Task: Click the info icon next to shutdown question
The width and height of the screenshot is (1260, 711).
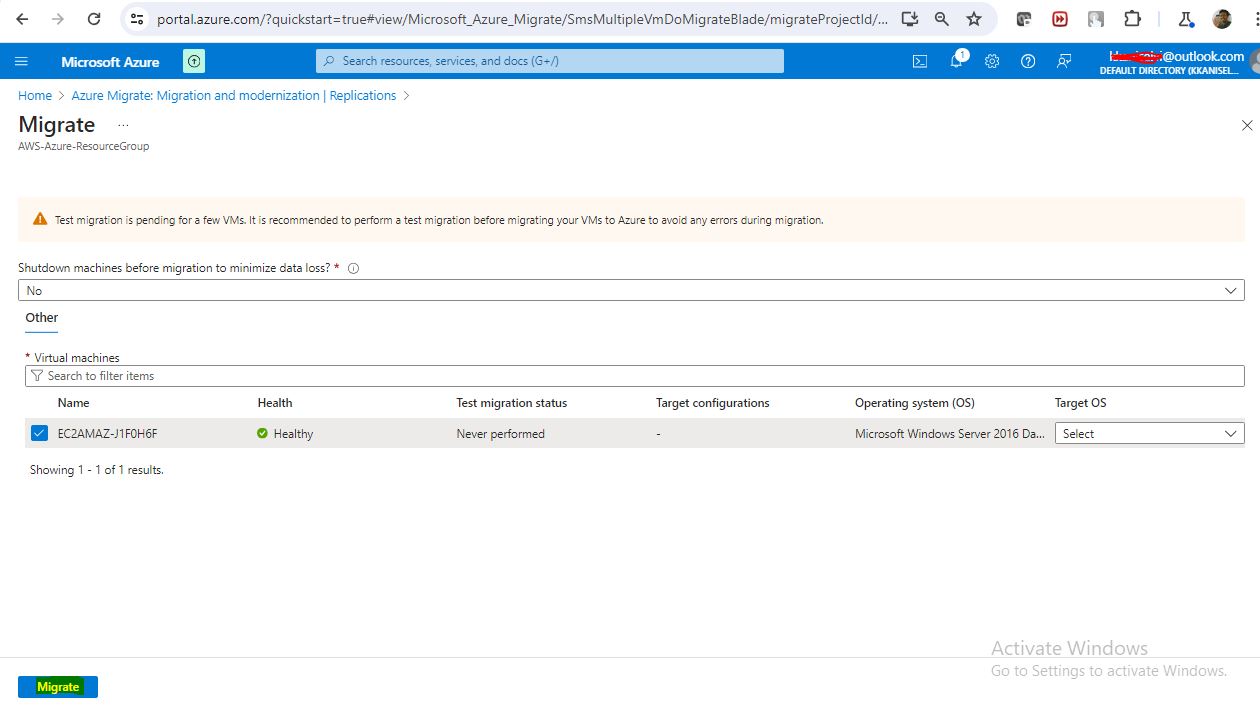Action: click(353, 268)
